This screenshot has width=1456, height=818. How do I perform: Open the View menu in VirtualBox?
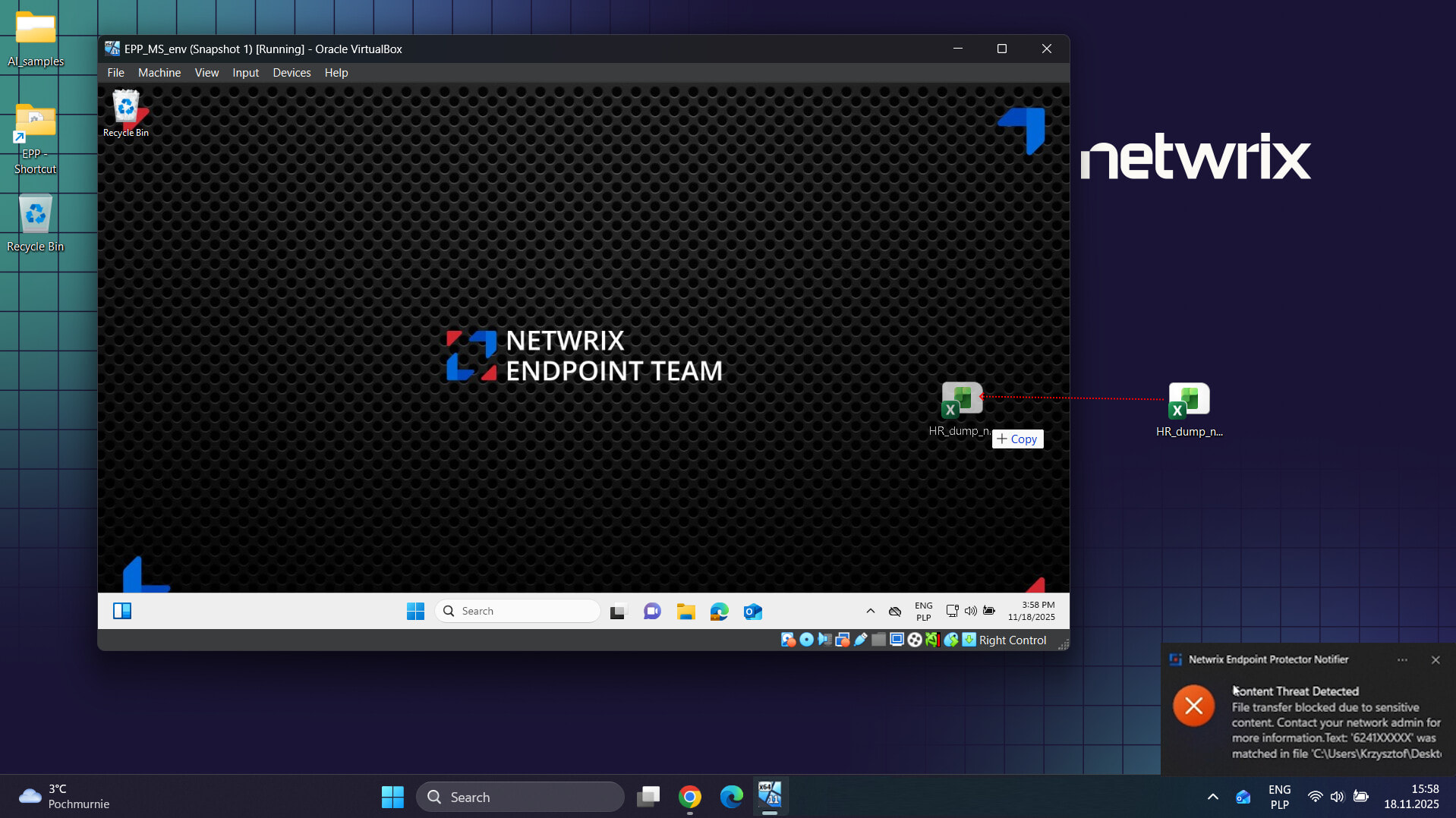point(206,73)
